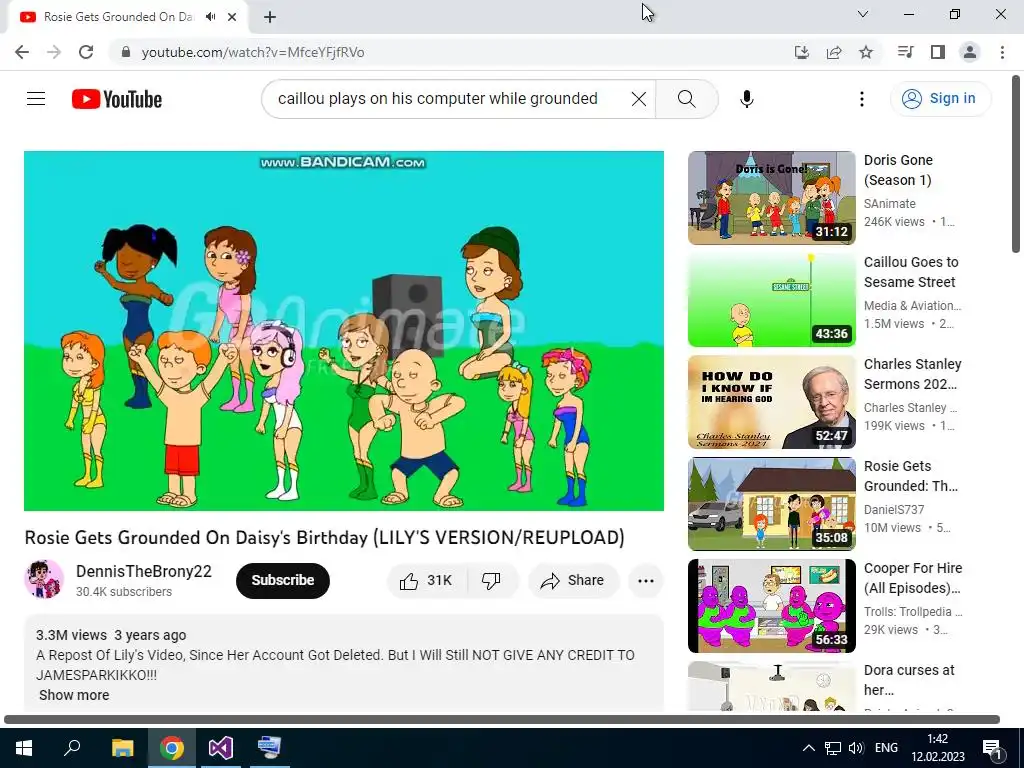Open tab search chevron
This screenshot has width=1024, height=768.
[863, 14]
